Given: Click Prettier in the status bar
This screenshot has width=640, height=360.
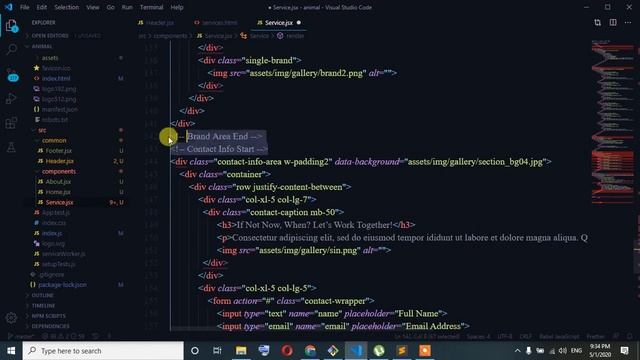Looking at the screenshot, I should click(596, 337).
